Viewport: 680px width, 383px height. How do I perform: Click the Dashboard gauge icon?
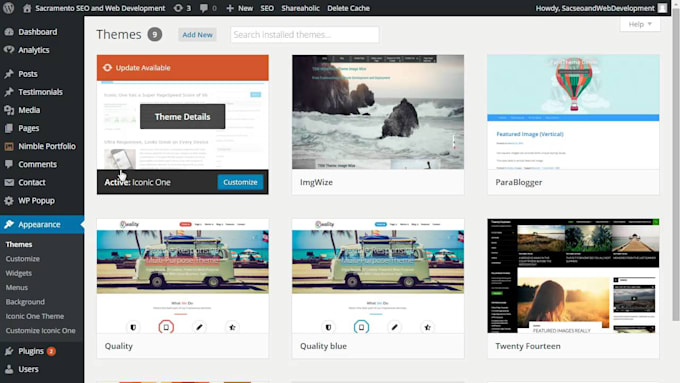pyautogui.click(x=9, y=32)
